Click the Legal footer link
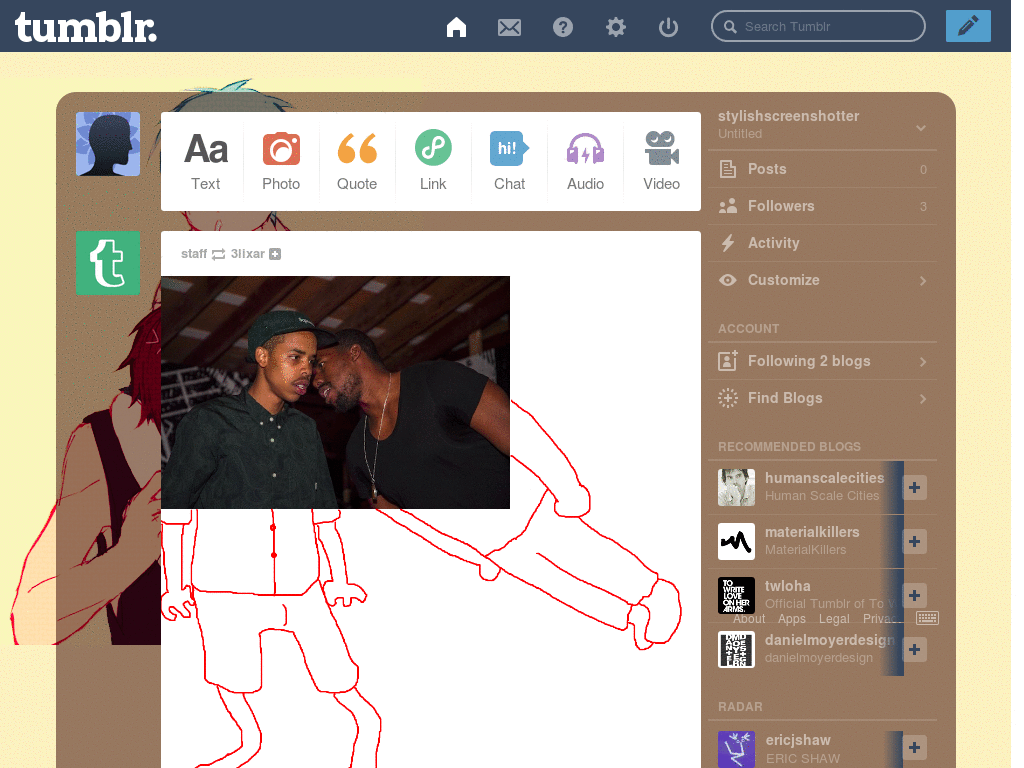Screen dimensions: 1024x768 [834, 618]
